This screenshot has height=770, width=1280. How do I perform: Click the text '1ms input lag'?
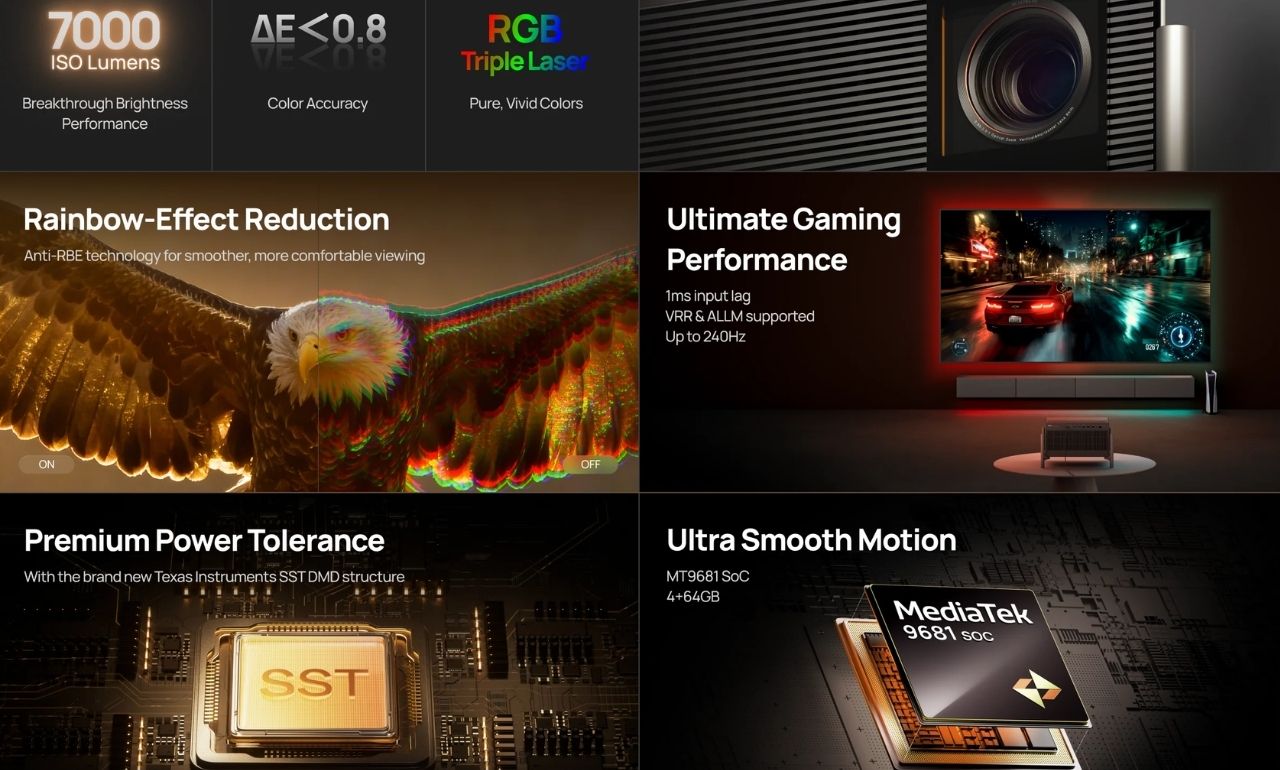pyautogui.click(x=708, y=296)
